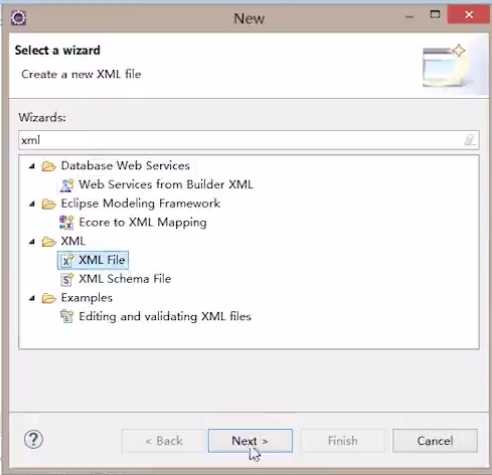Click the Ecore to XML Mapping icon

66,222
